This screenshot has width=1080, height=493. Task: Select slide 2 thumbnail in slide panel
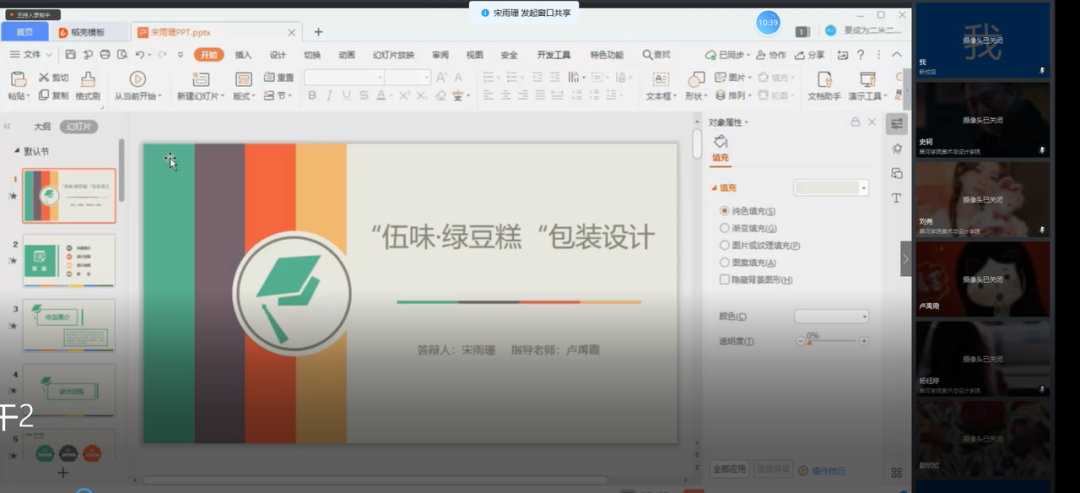tap(69, 260)
